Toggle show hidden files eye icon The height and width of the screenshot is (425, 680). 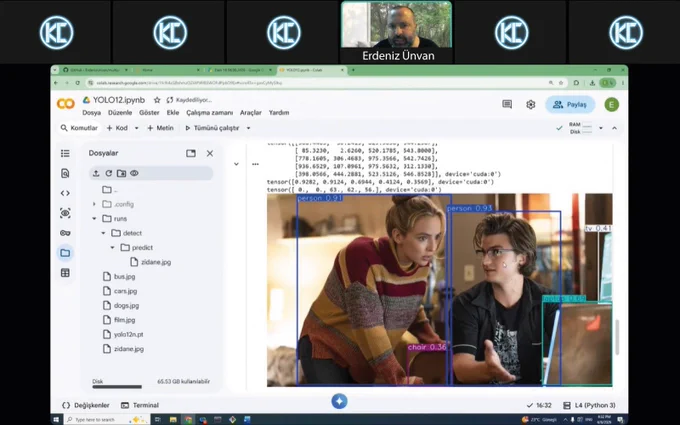(134, 173)
